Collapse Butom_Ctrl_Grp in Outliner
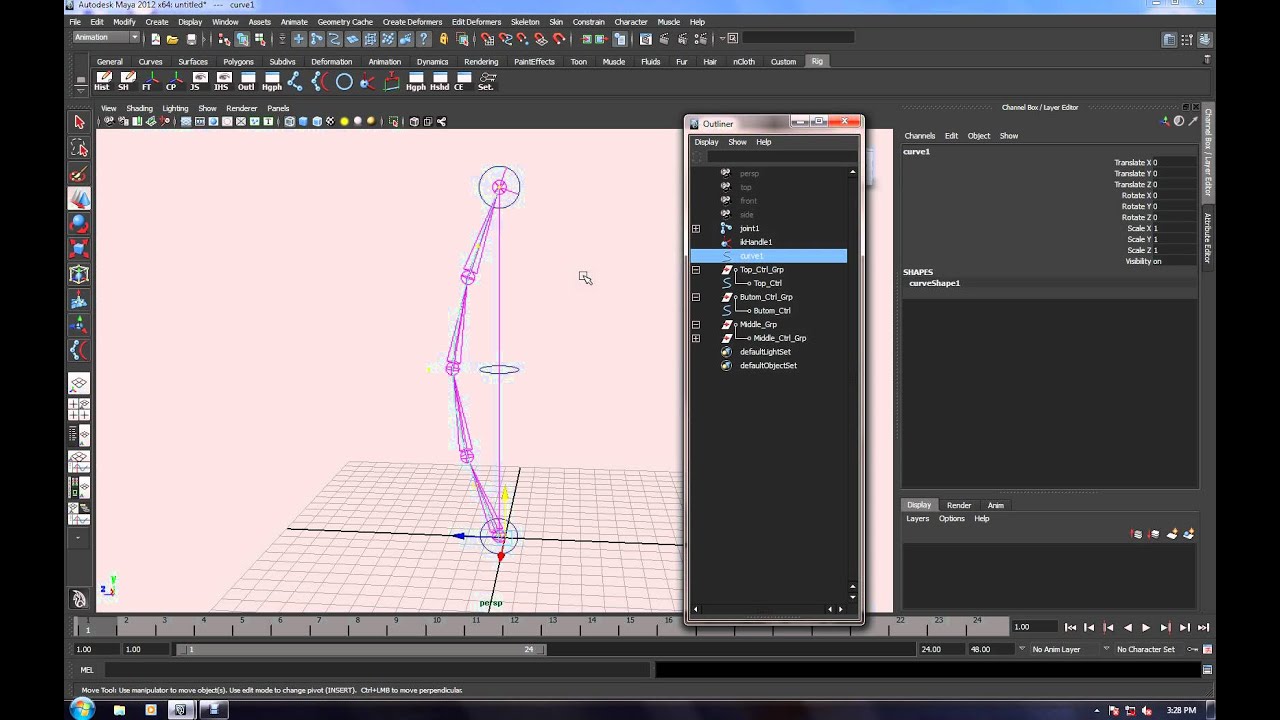Screen dimensions: 1280x720 pyautogui.click(x=696, y=297)
